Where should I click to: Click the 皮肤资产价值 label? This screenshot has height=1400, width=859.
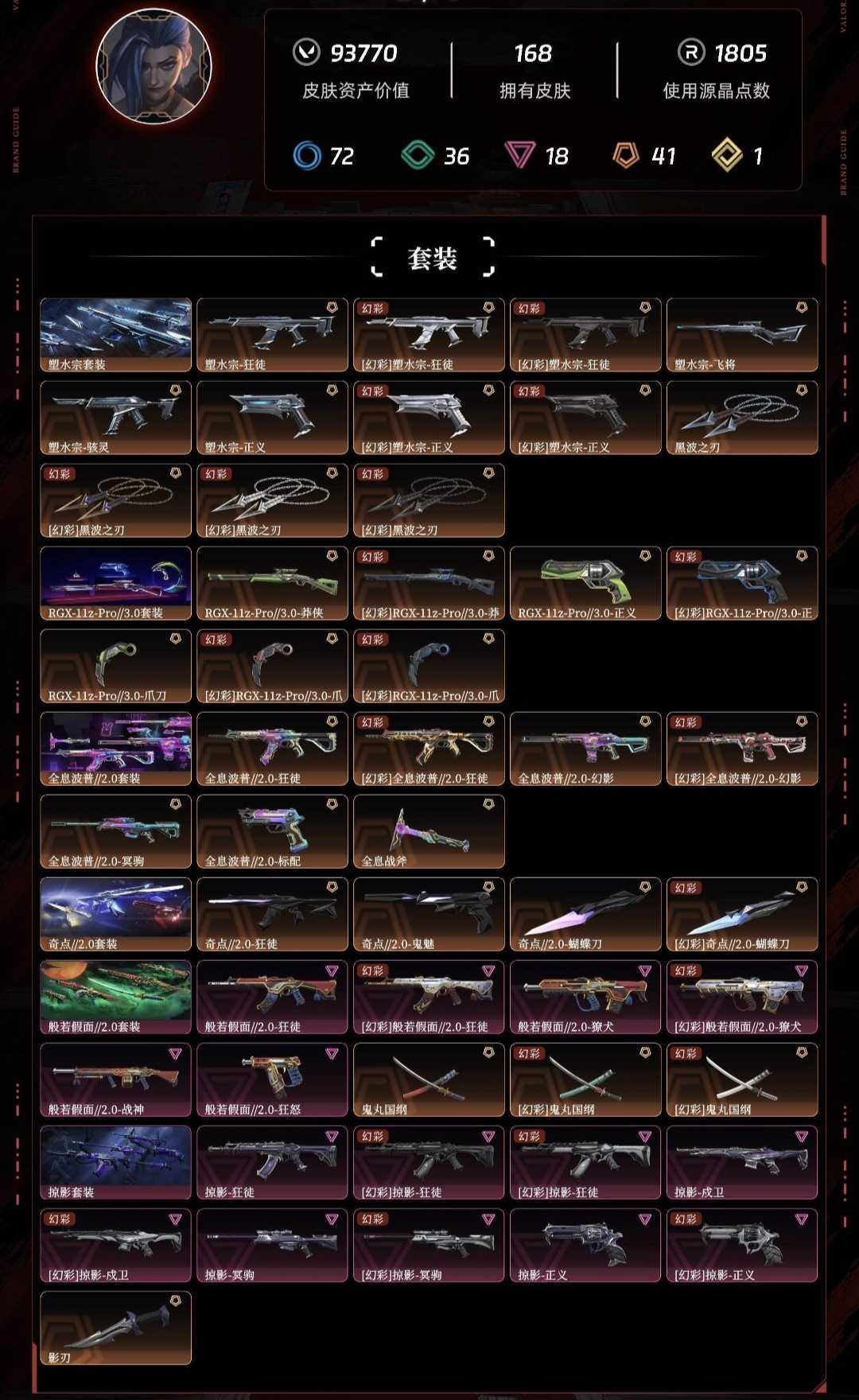pyautogui.click(x=356, y=91)
